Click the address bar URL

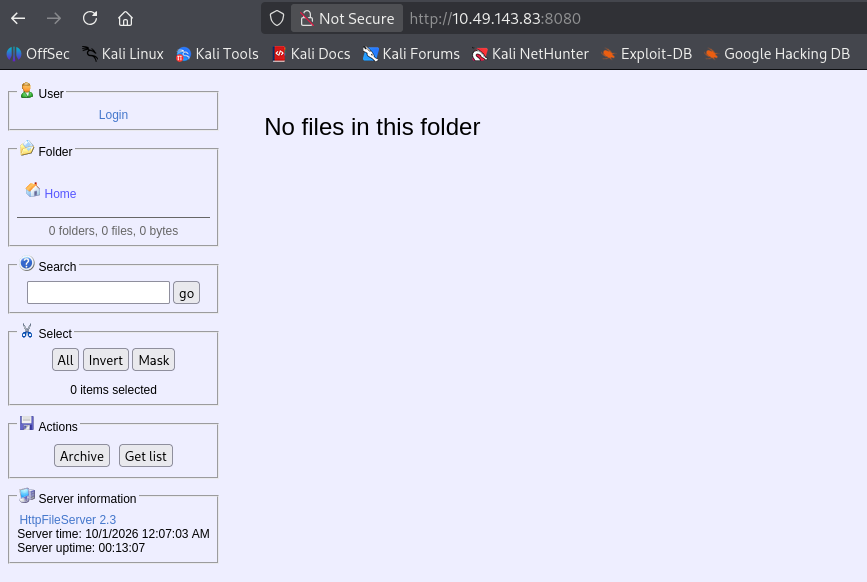[495, 18]
